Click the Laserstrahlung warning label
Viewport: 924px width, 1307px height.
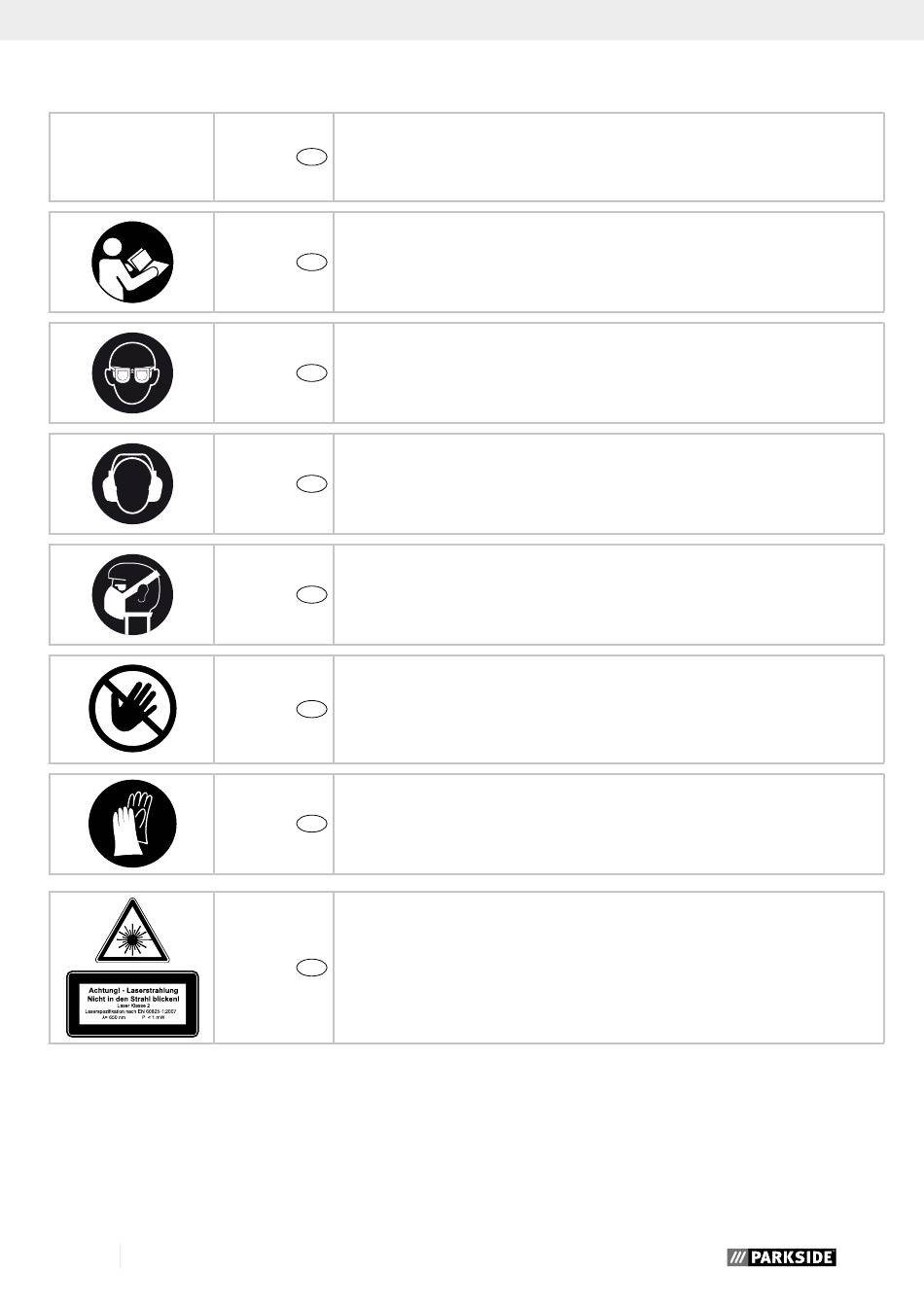(x=132, y=1004)
